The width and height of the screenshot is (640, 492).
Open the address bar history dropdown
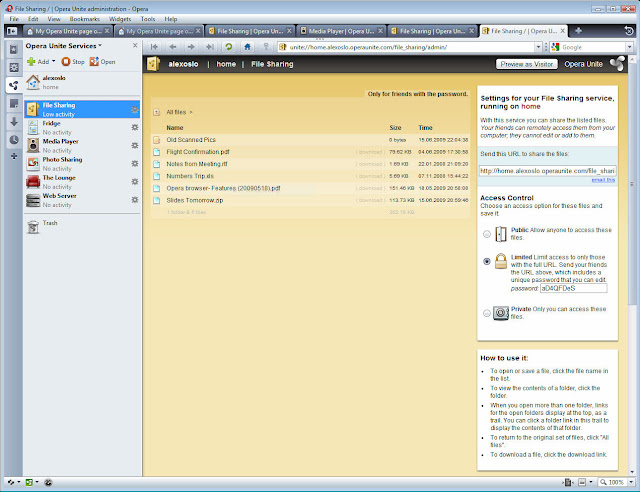pyautogui.click(x=538, y=47)
